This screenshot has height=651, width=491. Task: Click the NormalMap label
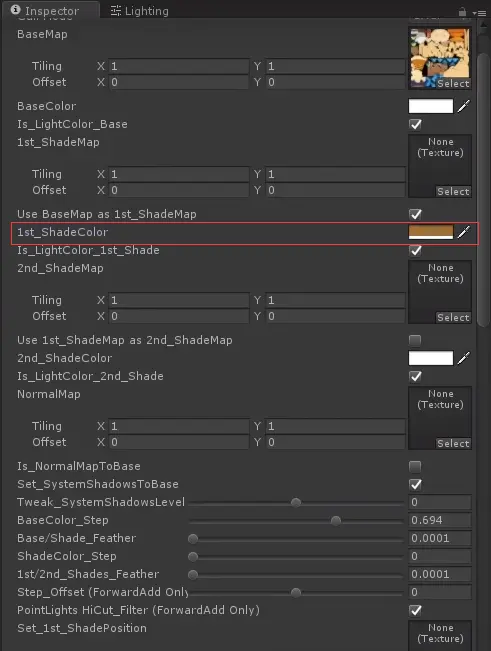pos(49,394)
